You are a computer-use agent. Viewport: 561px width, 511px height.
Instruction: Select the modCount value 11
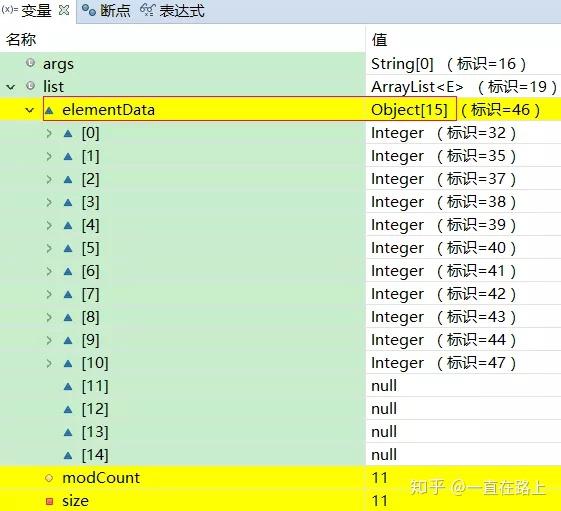coord(380,478)
